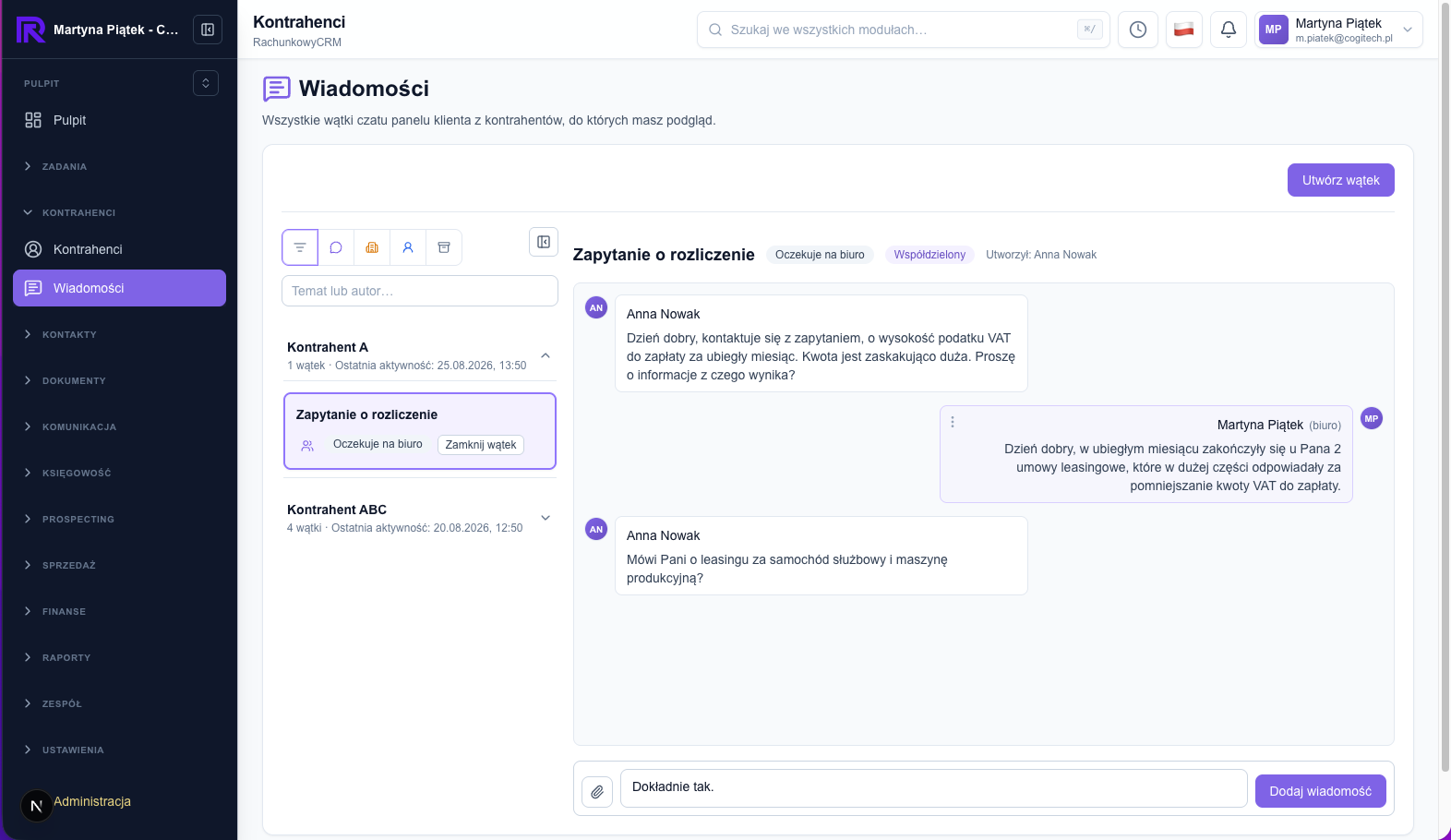Toggle the main sidebar collapse button

pyautogui.click(x=208, y=30)
